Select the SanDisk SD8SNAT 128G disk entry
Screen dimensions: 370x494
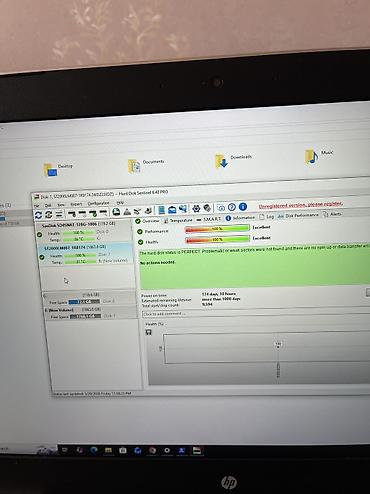(85, 231)
